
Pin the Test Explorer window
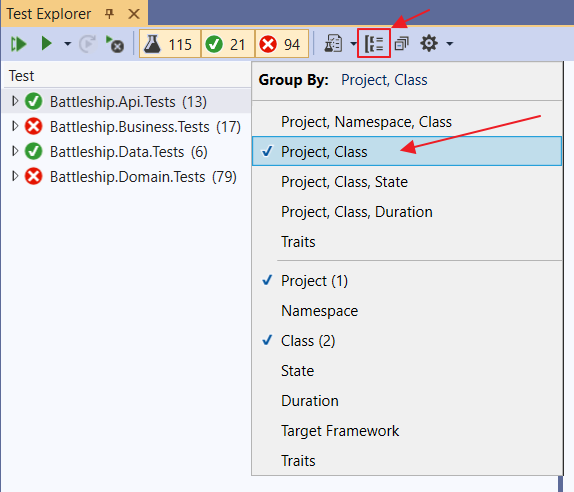(109, 14)
